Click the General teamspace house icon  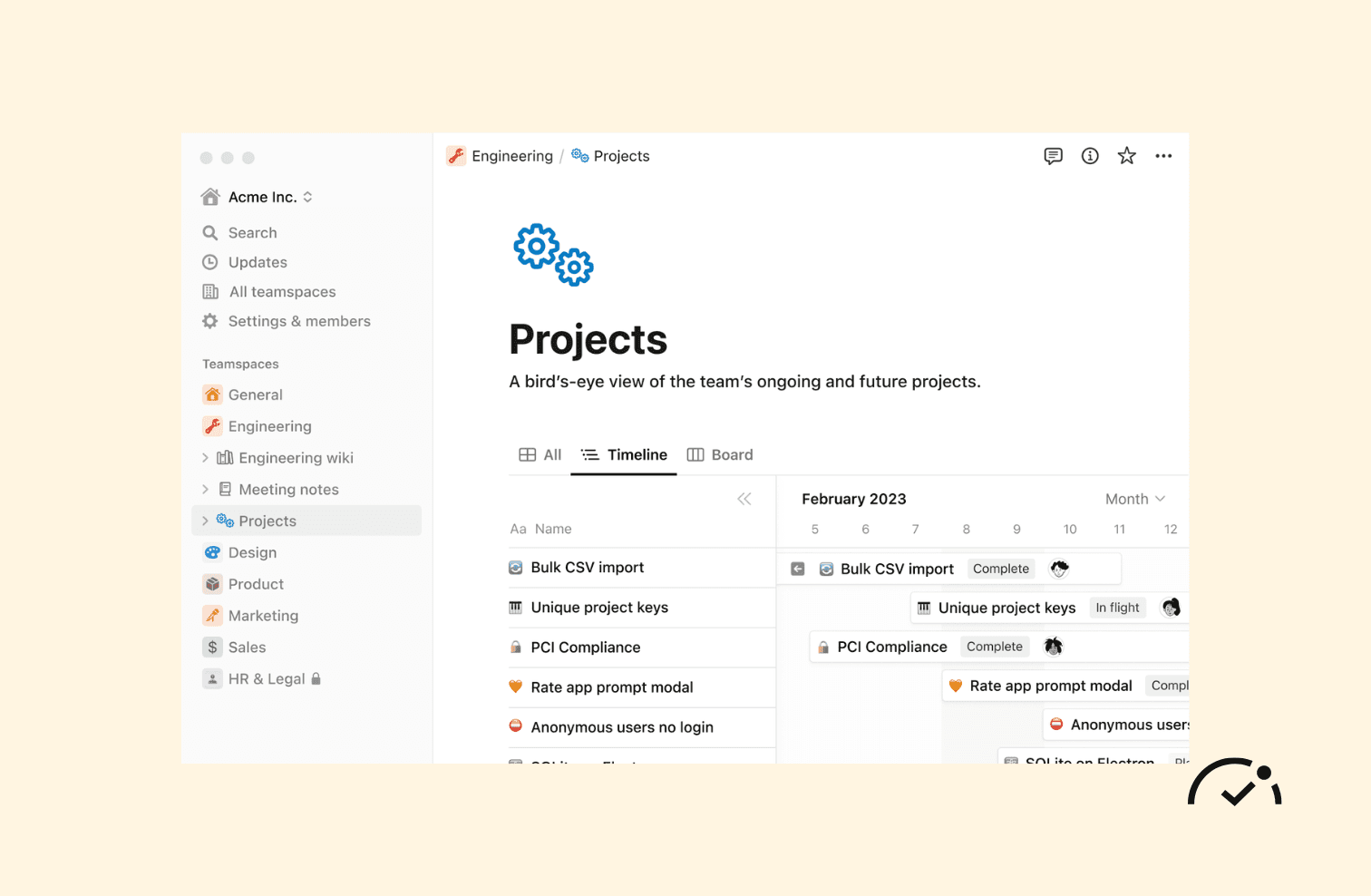coord(212,394)
